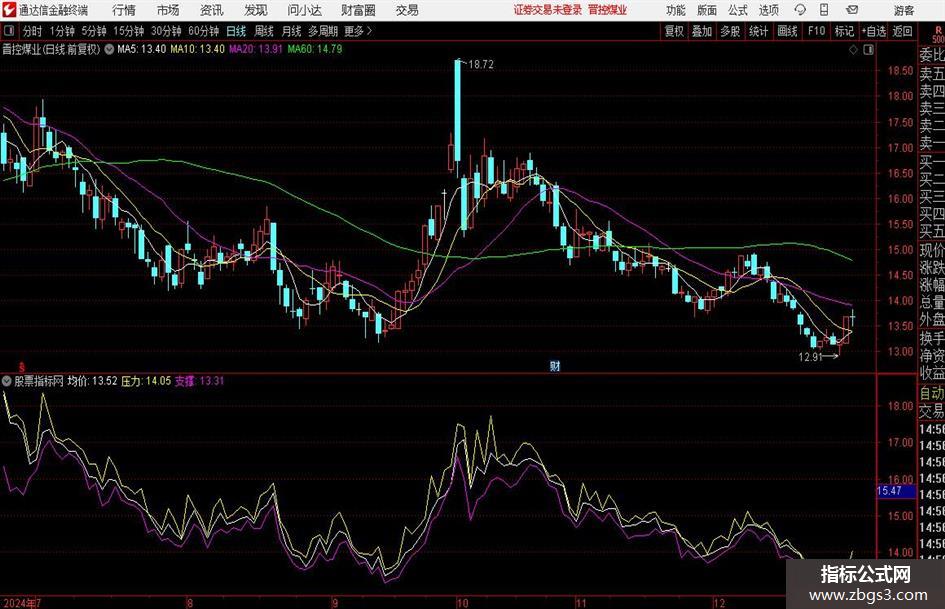Open the 发现 menu
The image size is (945, 609).
[256, 10]
